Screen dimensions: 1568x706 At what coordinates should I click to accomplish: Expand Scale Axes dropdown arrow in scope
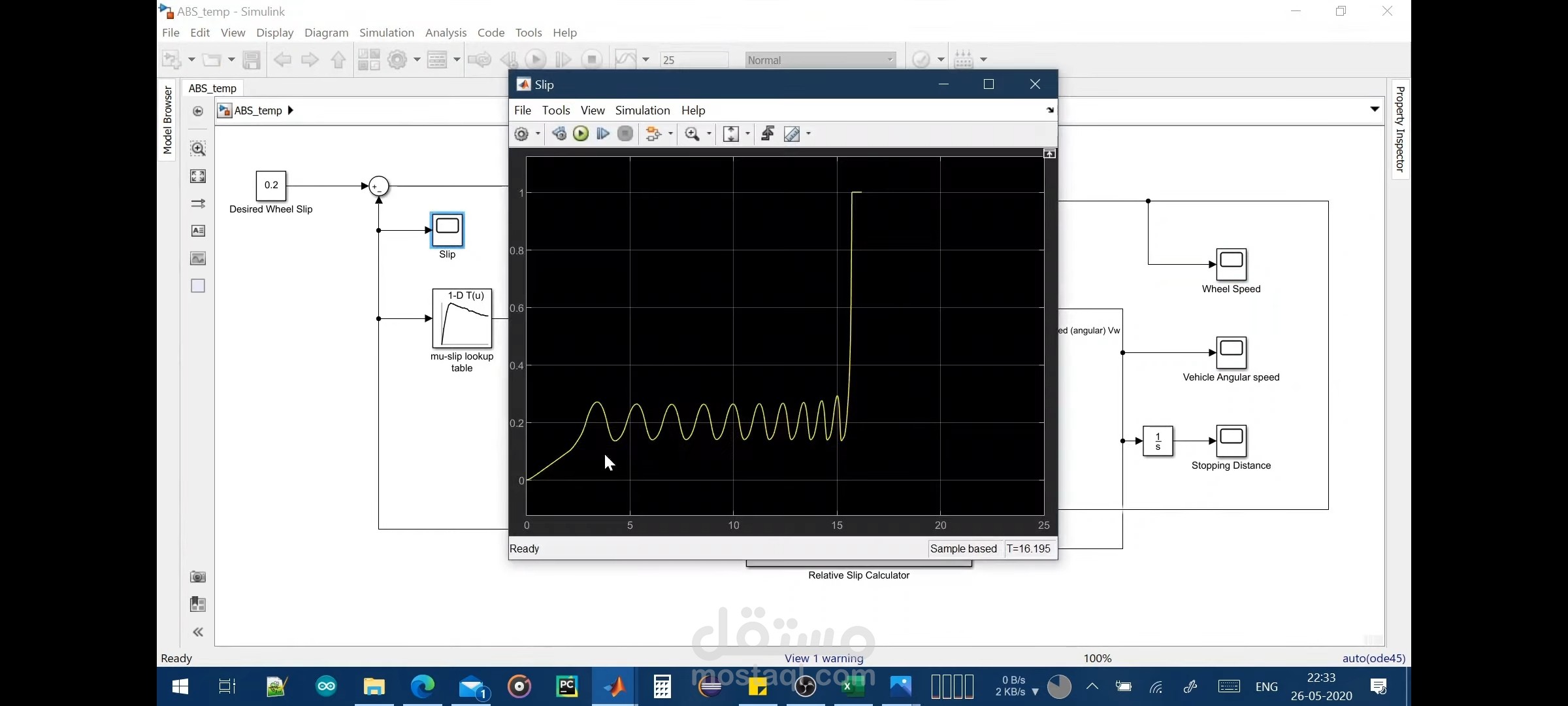point(748,134)
